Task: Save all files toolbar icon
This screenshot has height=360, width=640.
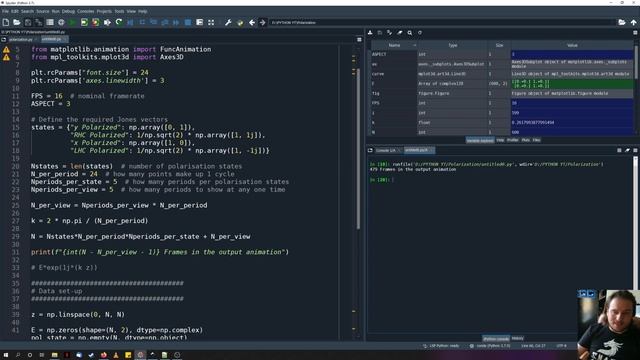Action: click(x=39, y=22)
